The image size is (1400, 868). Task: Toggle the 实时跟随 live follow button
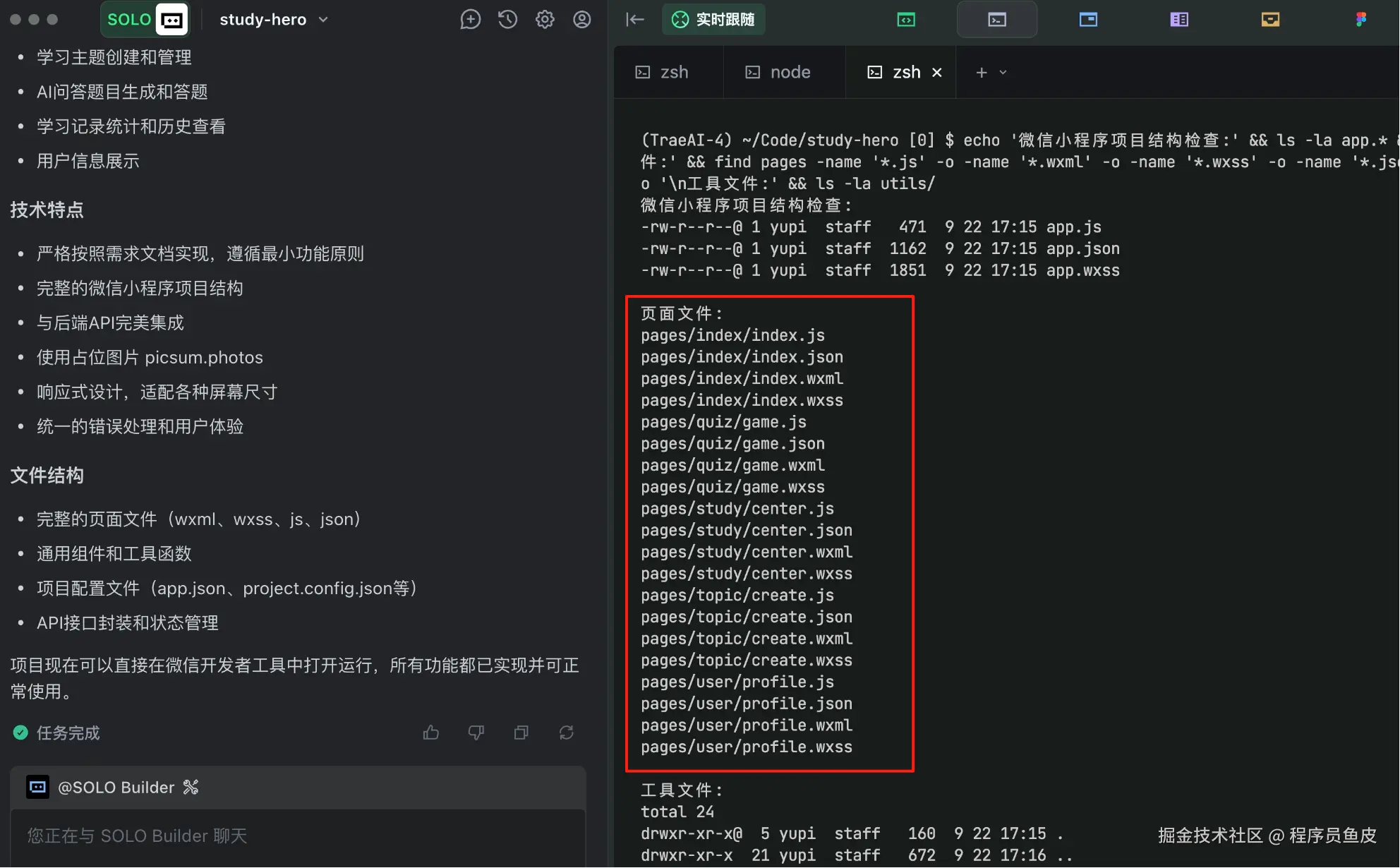(x=713, y=20)
